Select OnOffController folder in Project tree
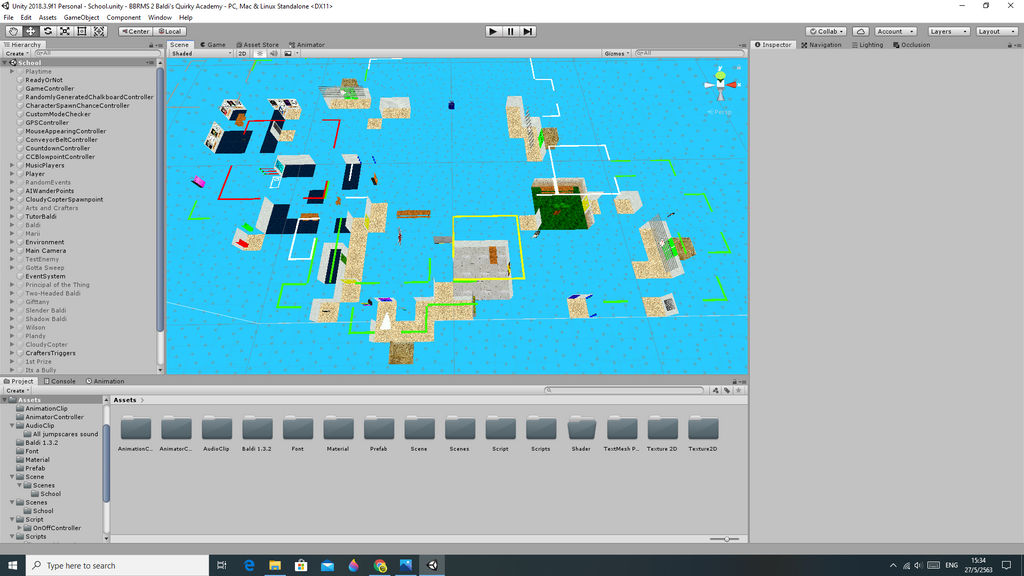1024x576 pixels. coord(57,528)
